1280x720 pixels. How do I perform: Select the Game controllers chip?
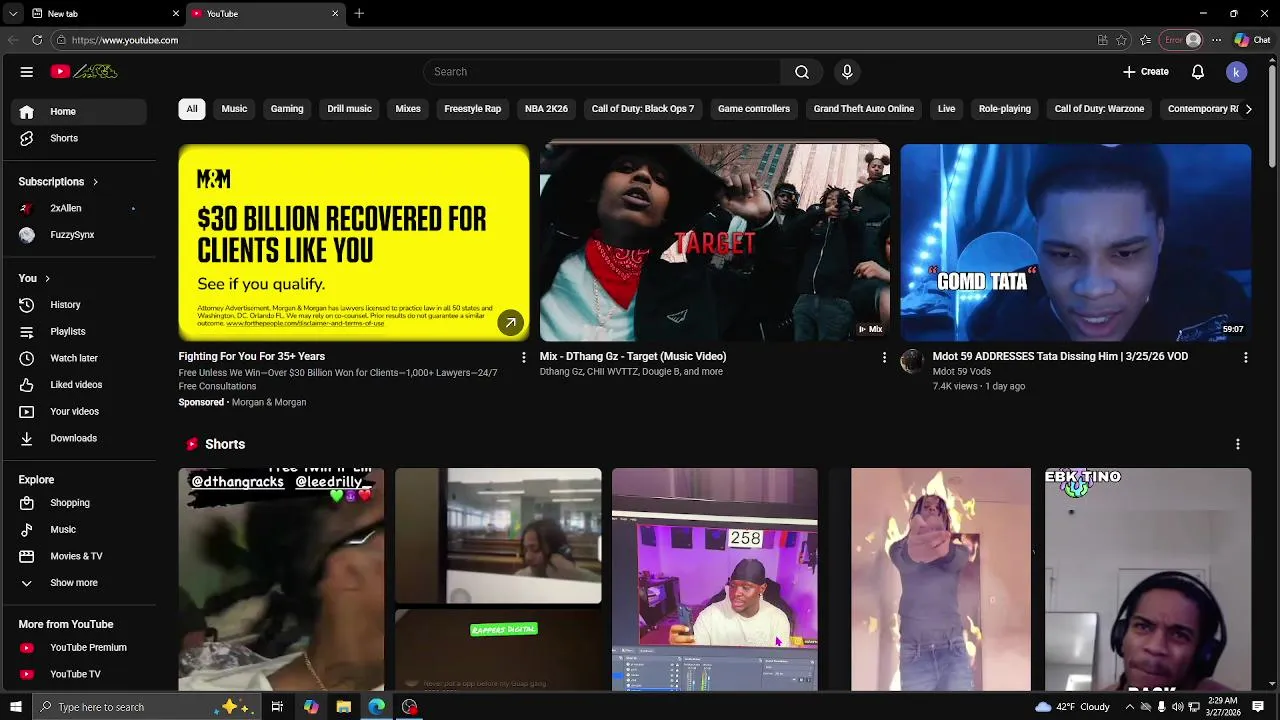(x=754, y=109)
